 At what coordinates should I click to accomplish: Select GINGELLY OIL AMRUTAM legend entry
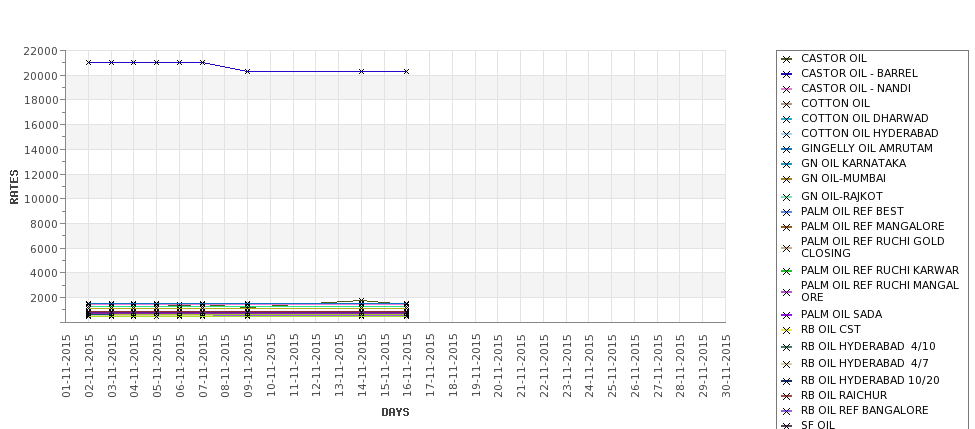click(x=867, y=148)
